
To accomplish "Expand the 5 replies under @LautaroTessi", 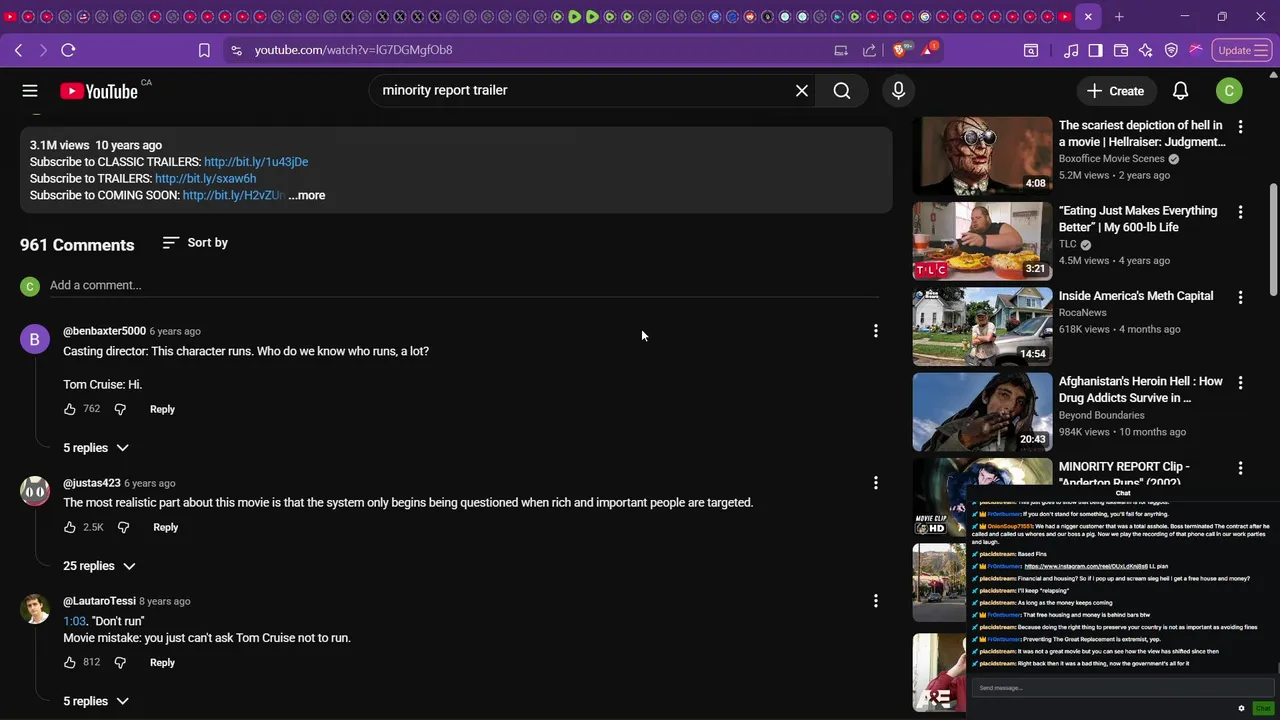I will pos(96,701).
